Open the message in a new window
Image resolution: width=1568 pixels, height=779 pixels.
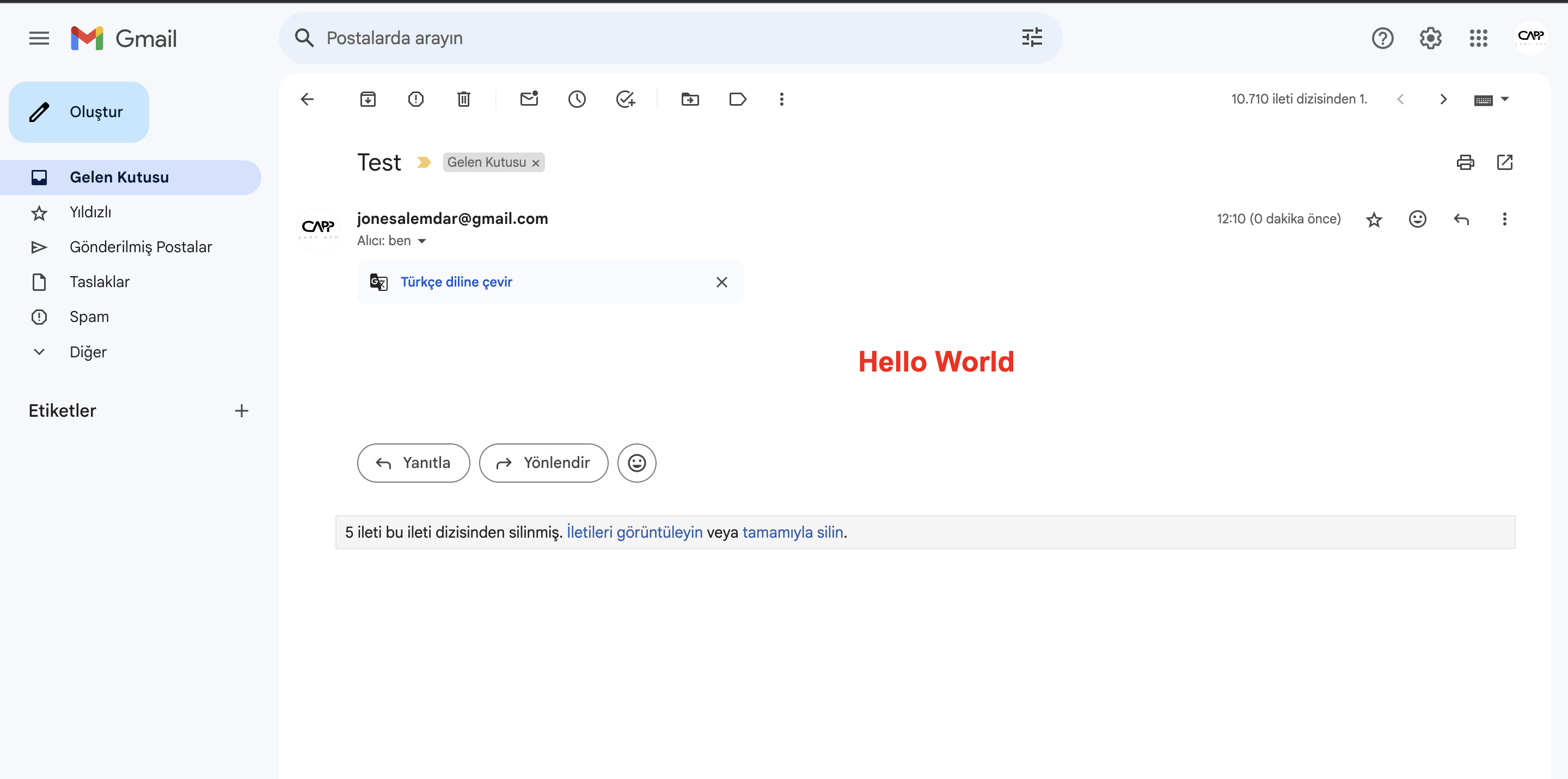coord(1505,163)
